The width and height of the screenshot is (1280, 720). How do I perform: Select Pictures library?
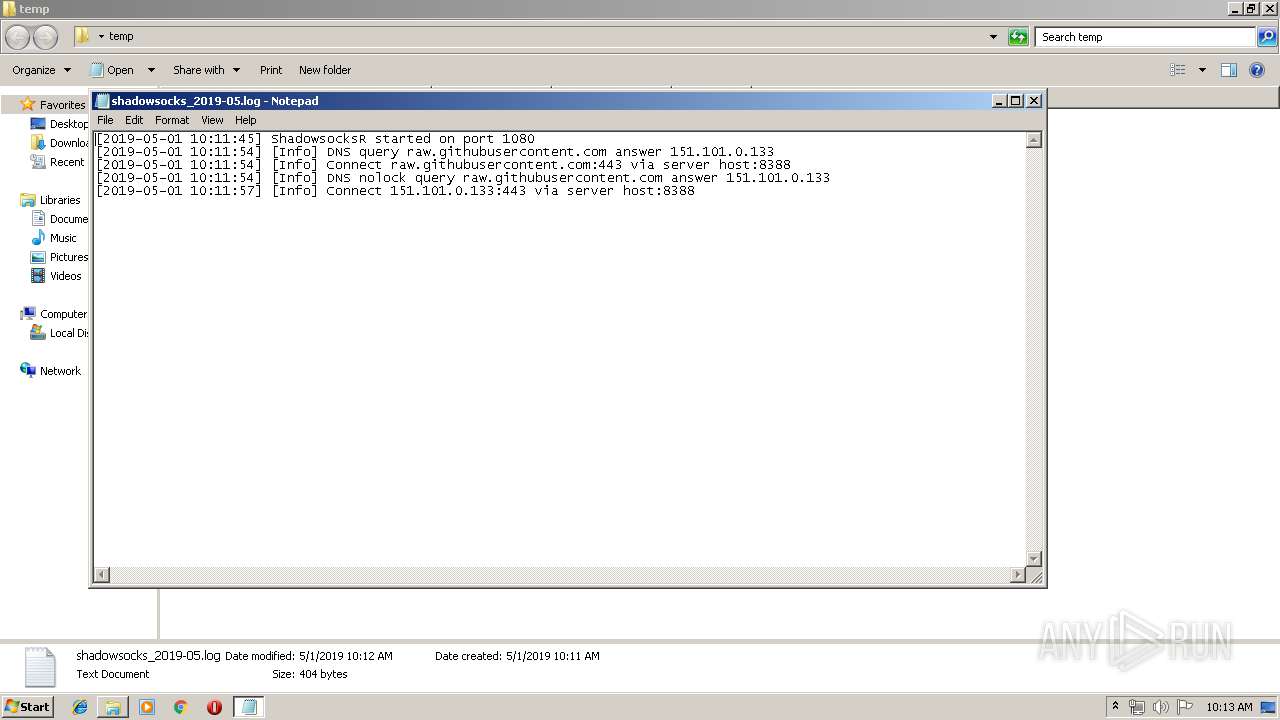(x=59, y=257)
